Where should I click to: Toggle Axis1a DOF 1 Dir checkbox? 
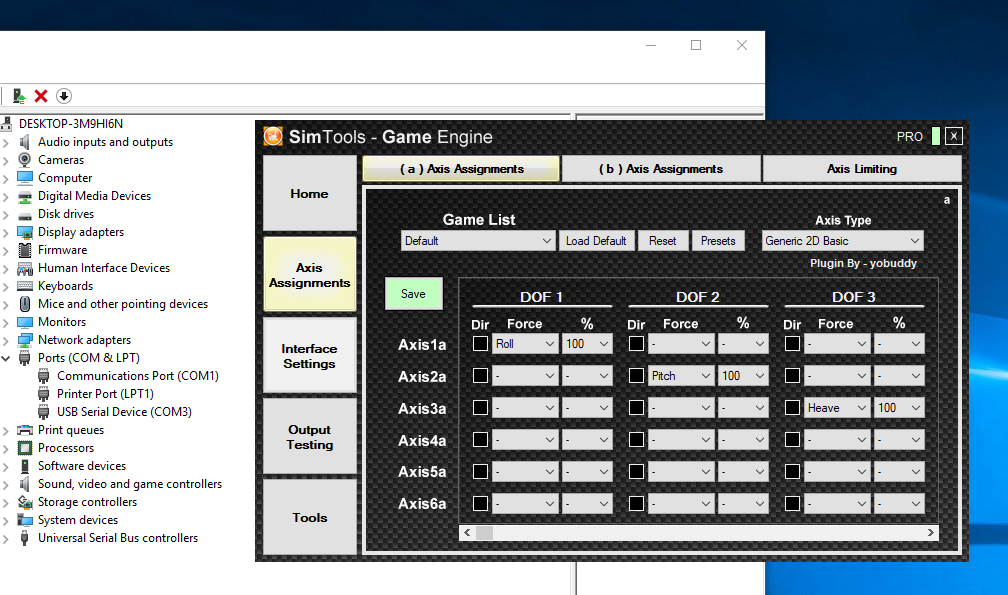click(x=480, y=343)
